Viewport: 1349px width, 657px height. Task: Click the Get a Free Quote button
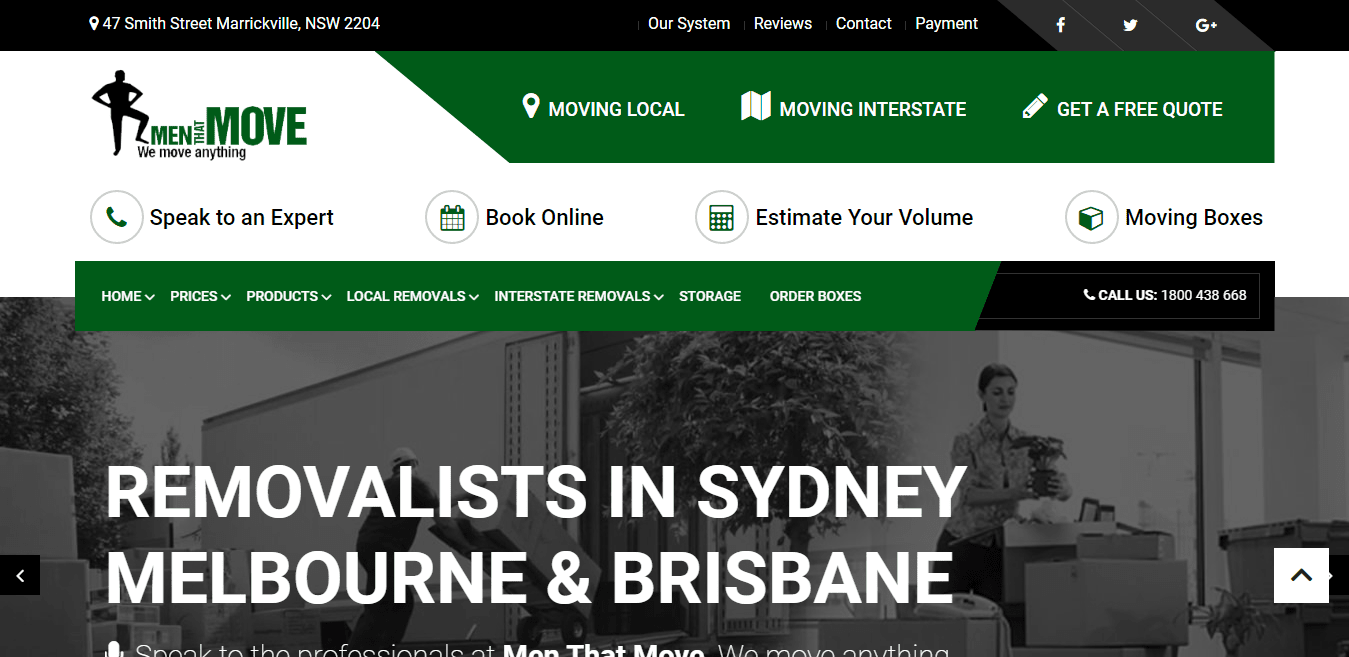1122,109
